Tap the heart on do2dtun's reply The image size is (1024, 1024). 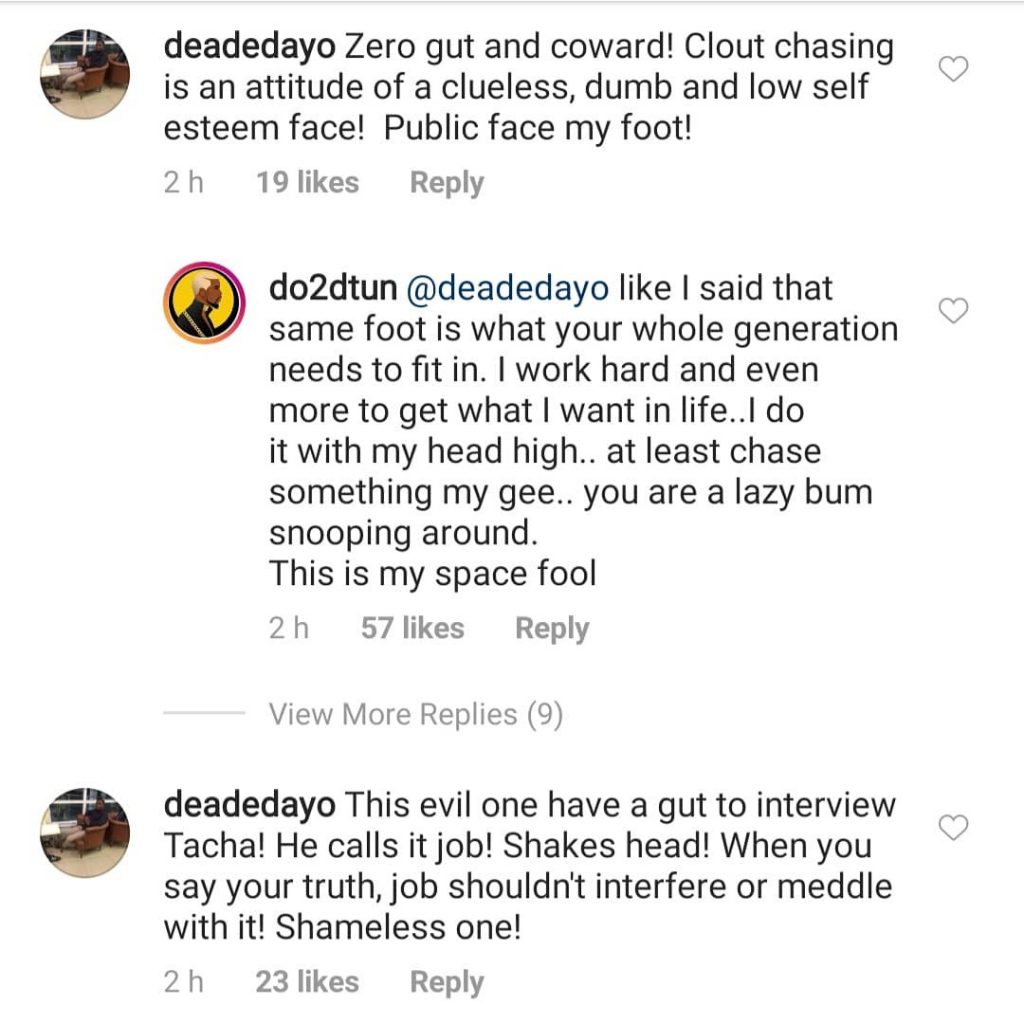coord(956,311)
